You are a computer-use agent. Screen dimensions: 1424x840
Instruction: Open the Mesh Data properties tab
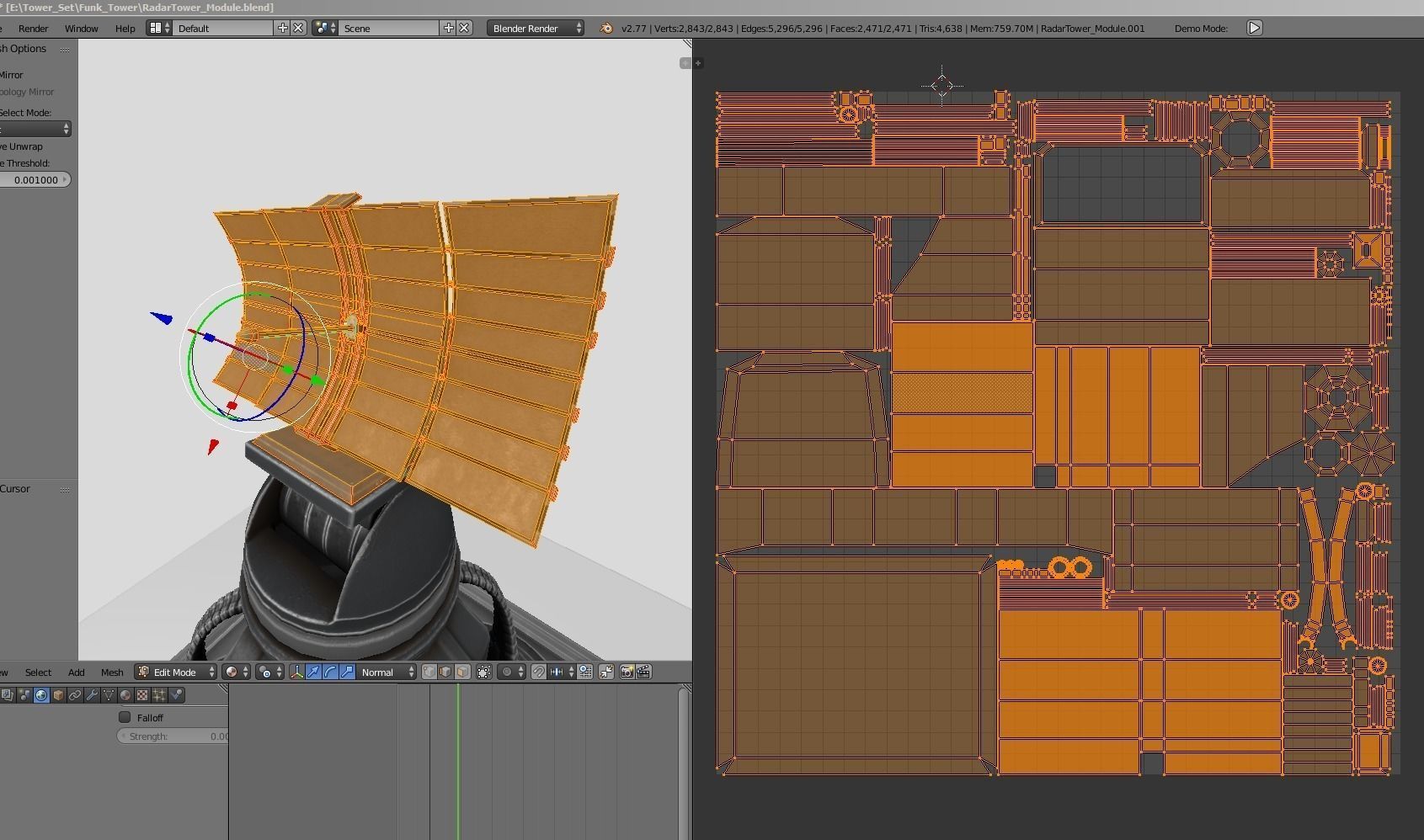[109, 695]
